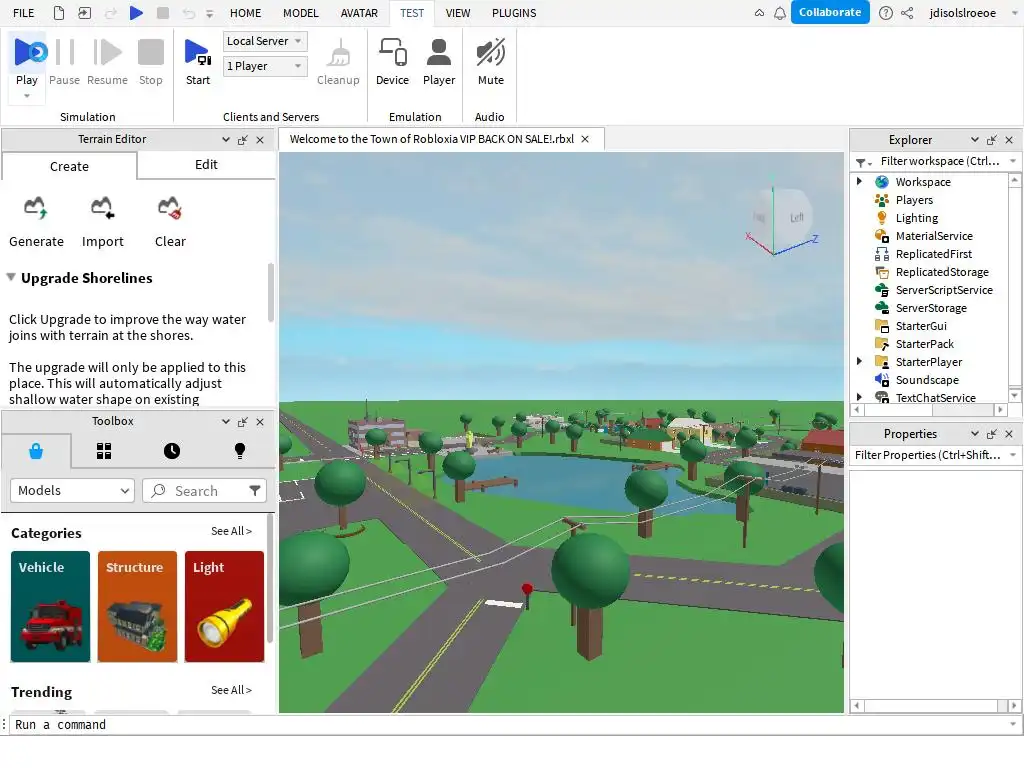Collapse the Upgrade Shorelines section
This screenshot has width=1024, height=768.
(x=11, y=277)
